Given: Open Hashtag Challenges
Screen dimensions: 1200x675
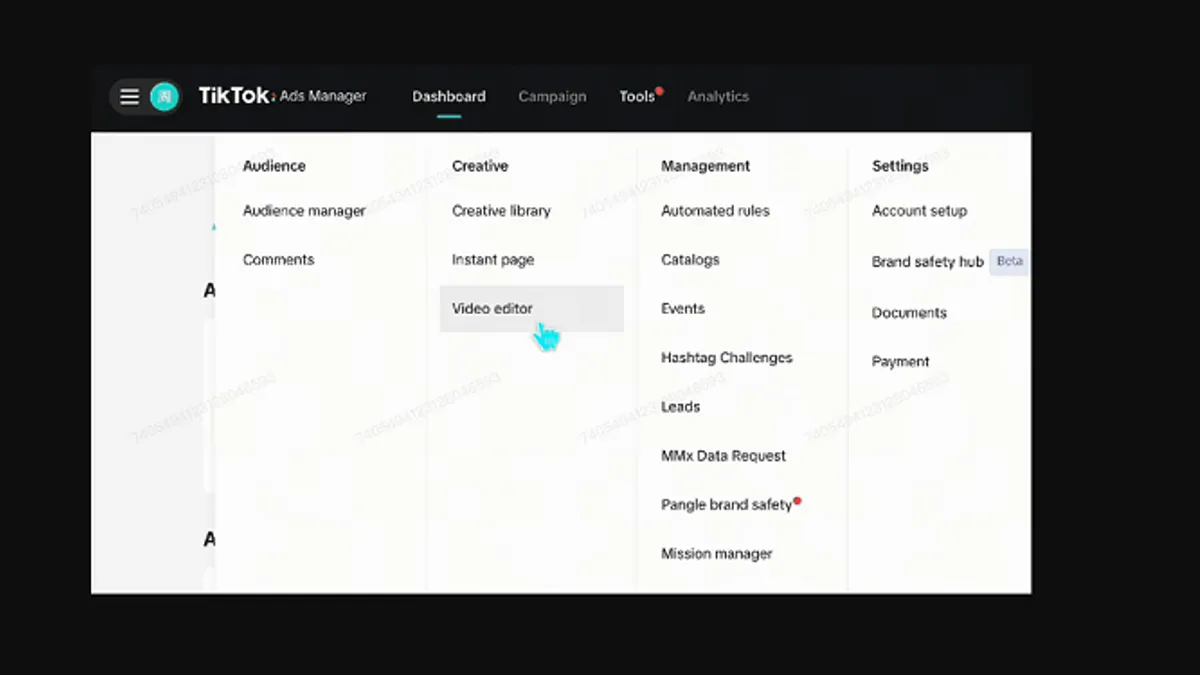Looking at the screenshot, I should [x=727, y=358].
